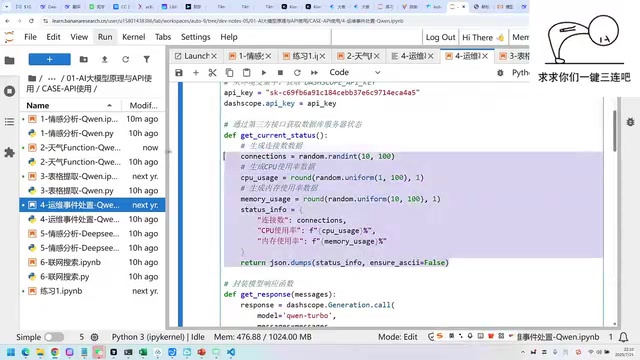This screenshot has width=640, height=360.
Task: Open the notebook debugger bug icon
Action: coord(500,73)
